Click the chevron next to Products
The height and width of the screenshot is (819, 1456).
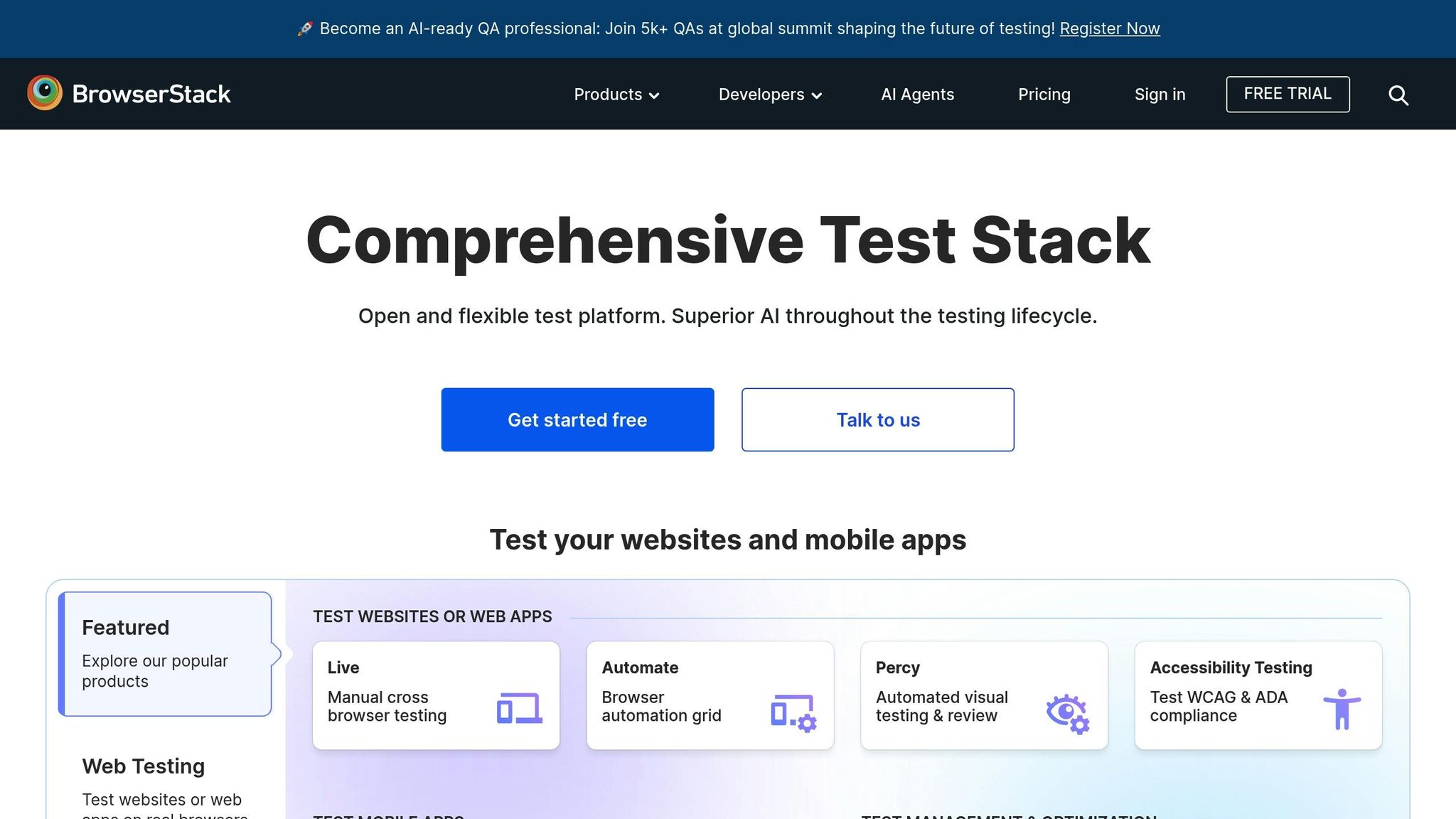(x=655, y=96)
